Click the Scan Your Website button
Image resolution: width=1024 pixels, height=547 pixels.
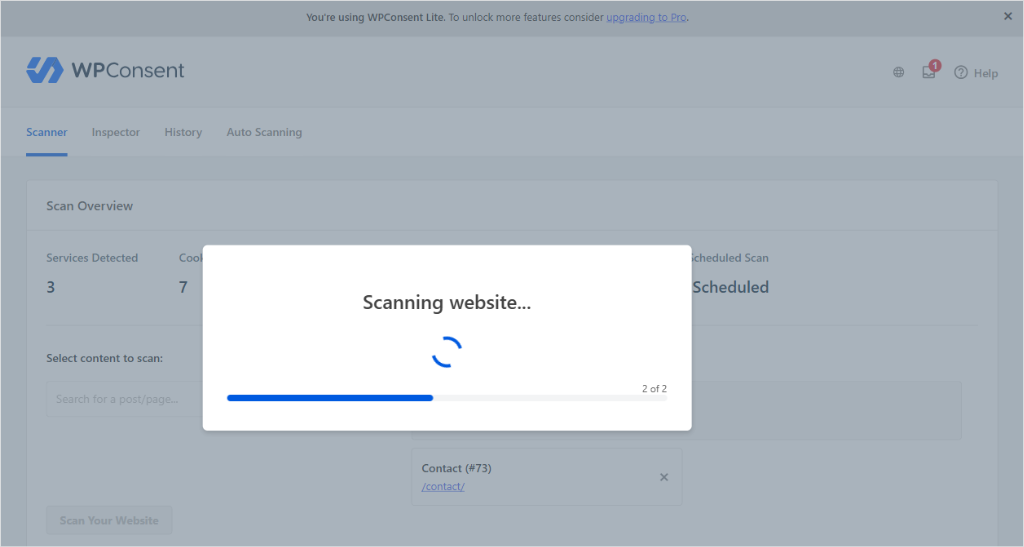(x=109, y=520)
